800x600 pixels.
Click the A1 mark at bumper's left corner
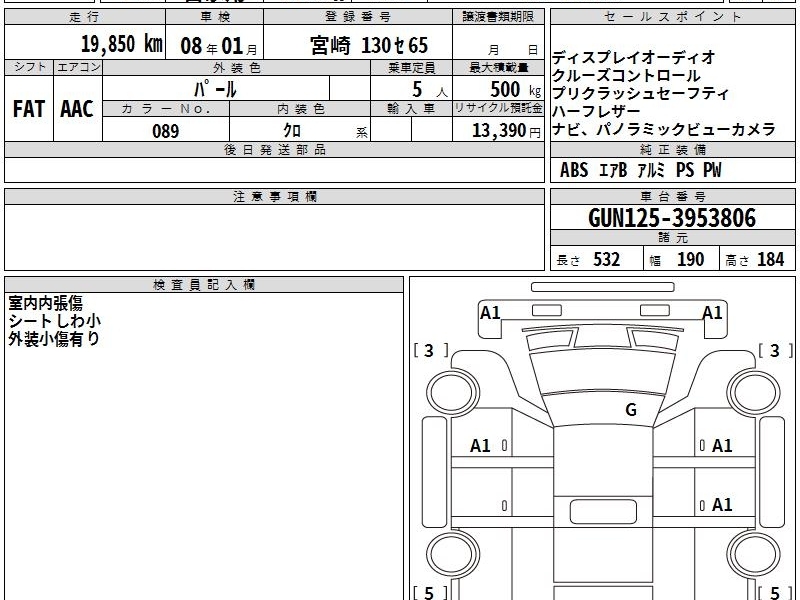pos(490,312)
